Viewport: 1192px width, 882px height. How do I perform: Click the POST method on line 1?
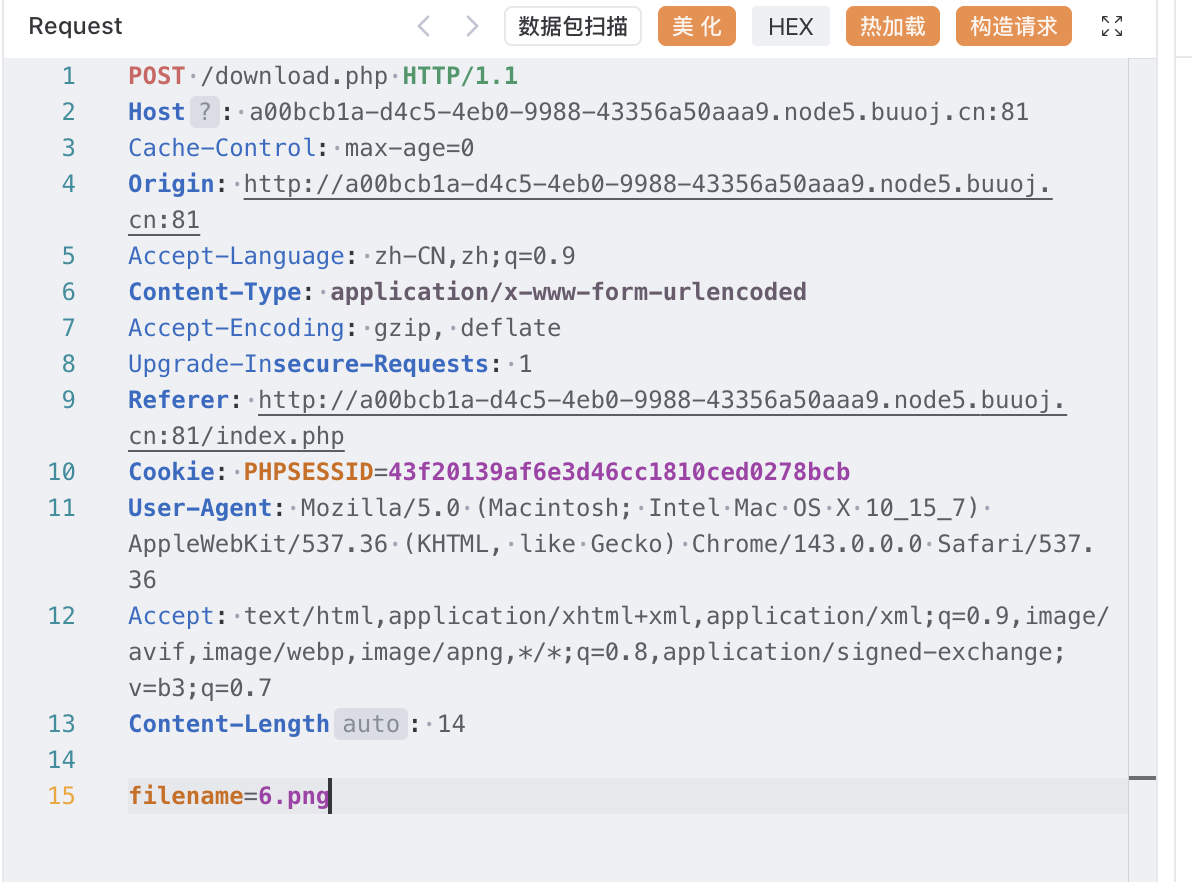tap(157, 76)
